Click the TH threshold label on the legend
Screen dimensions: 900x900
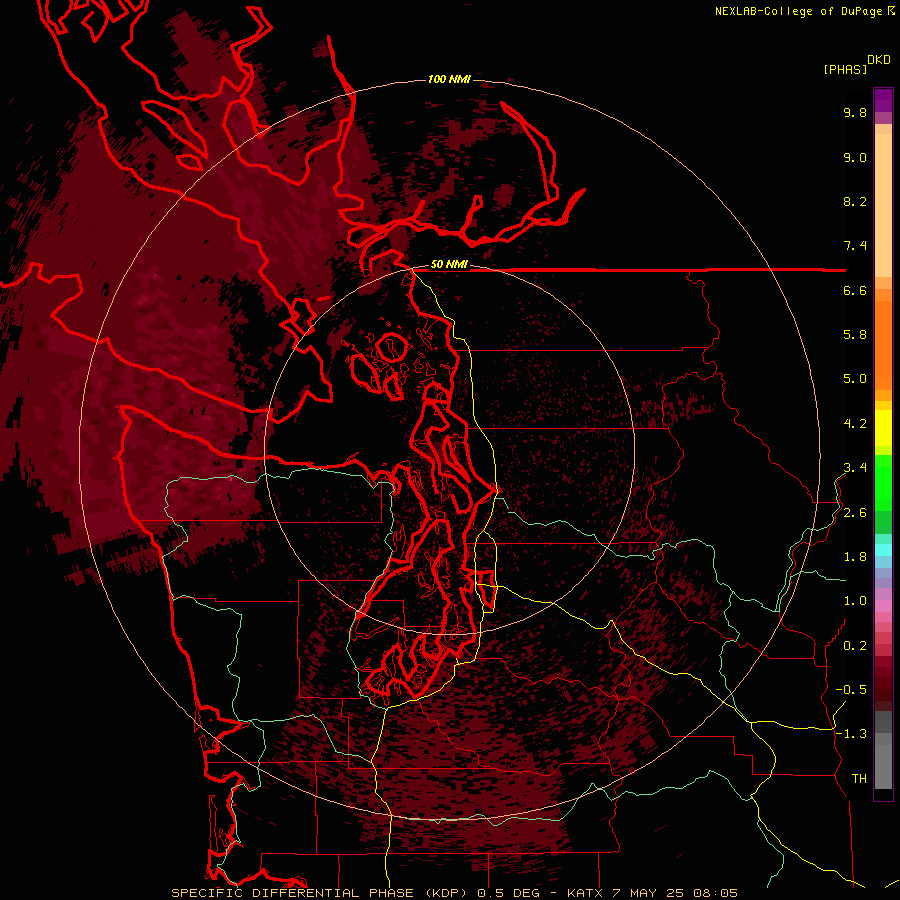tap(859, 779)
